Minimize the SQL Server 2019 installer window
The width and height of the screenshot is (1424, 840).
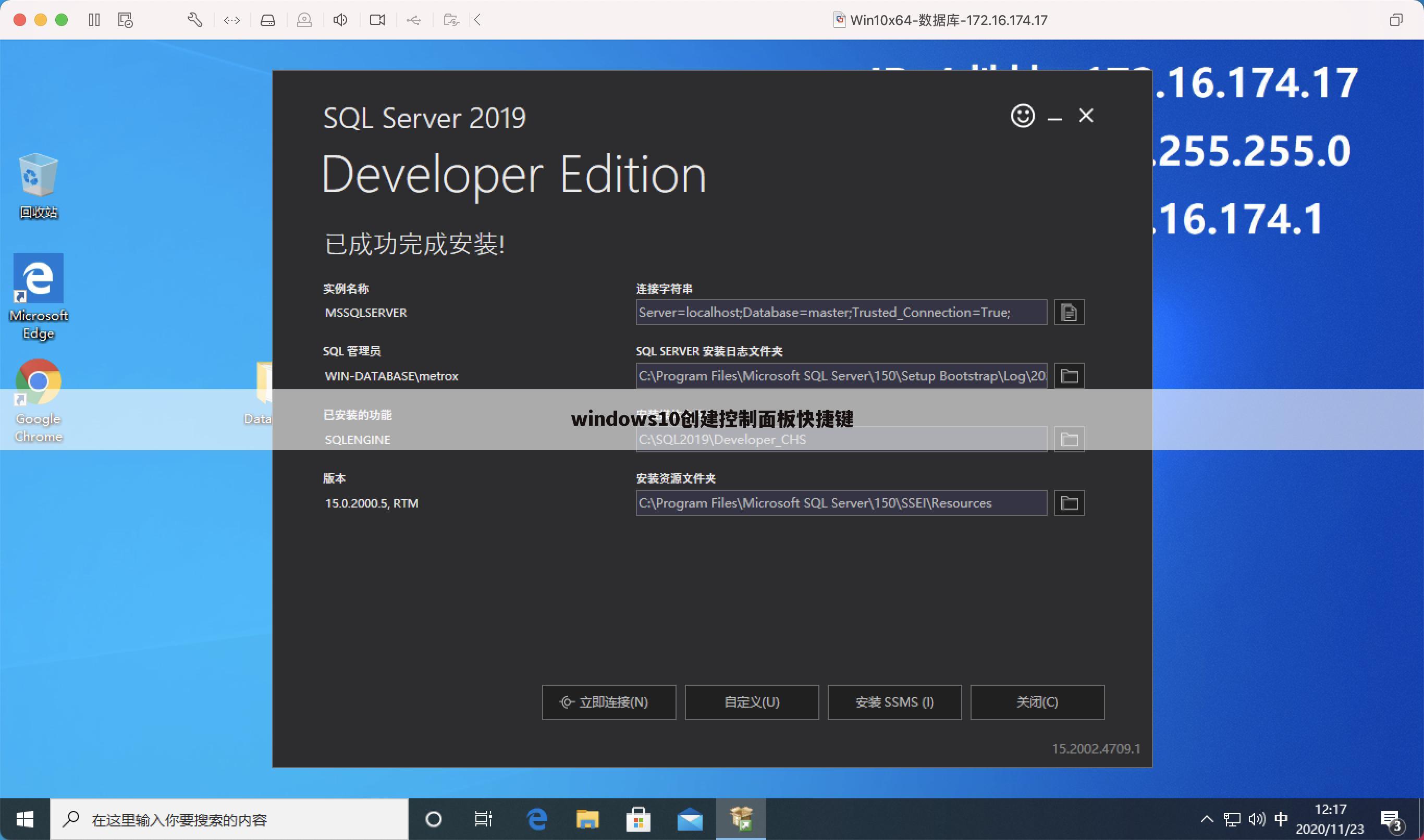point(1054,119)
